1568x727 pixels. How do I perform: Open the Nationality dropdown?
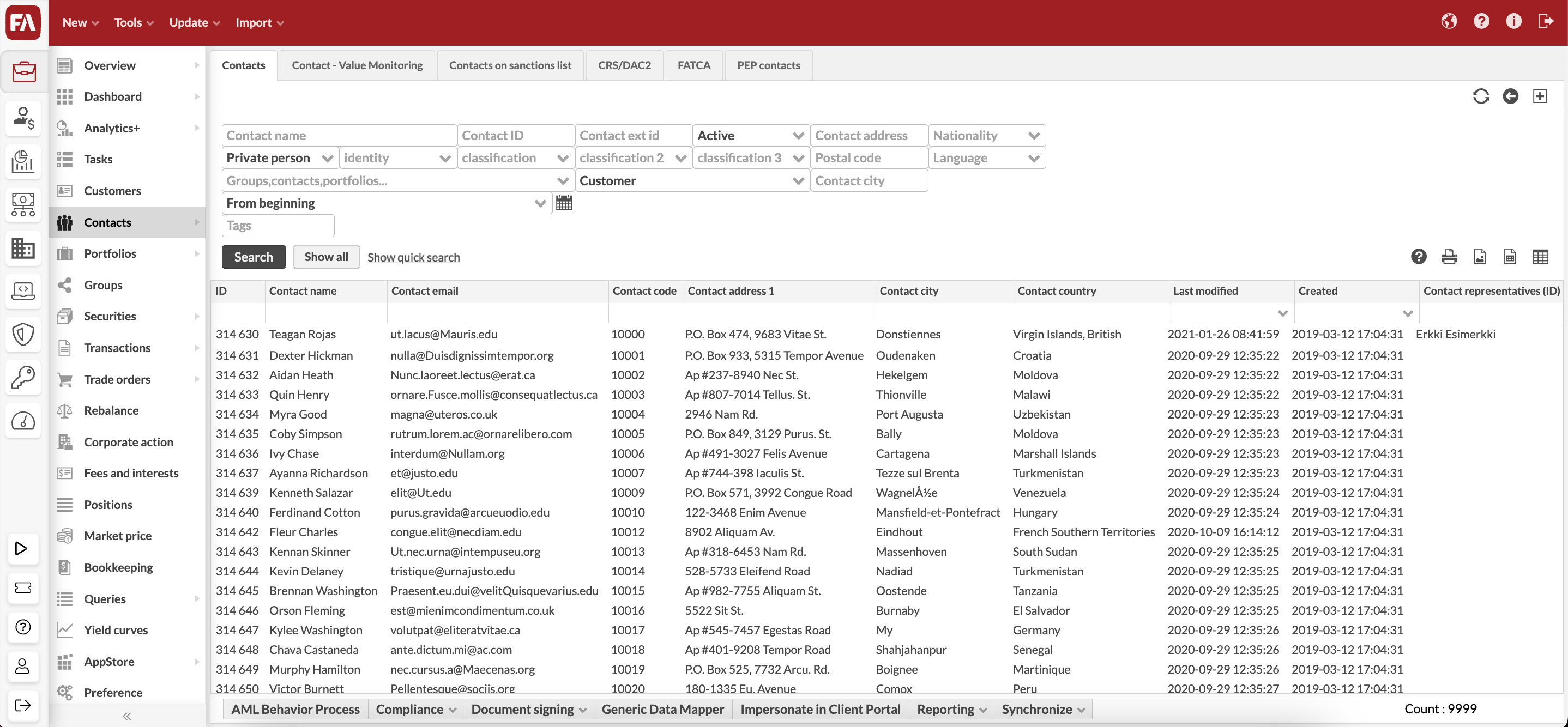[x=986, y=135]
